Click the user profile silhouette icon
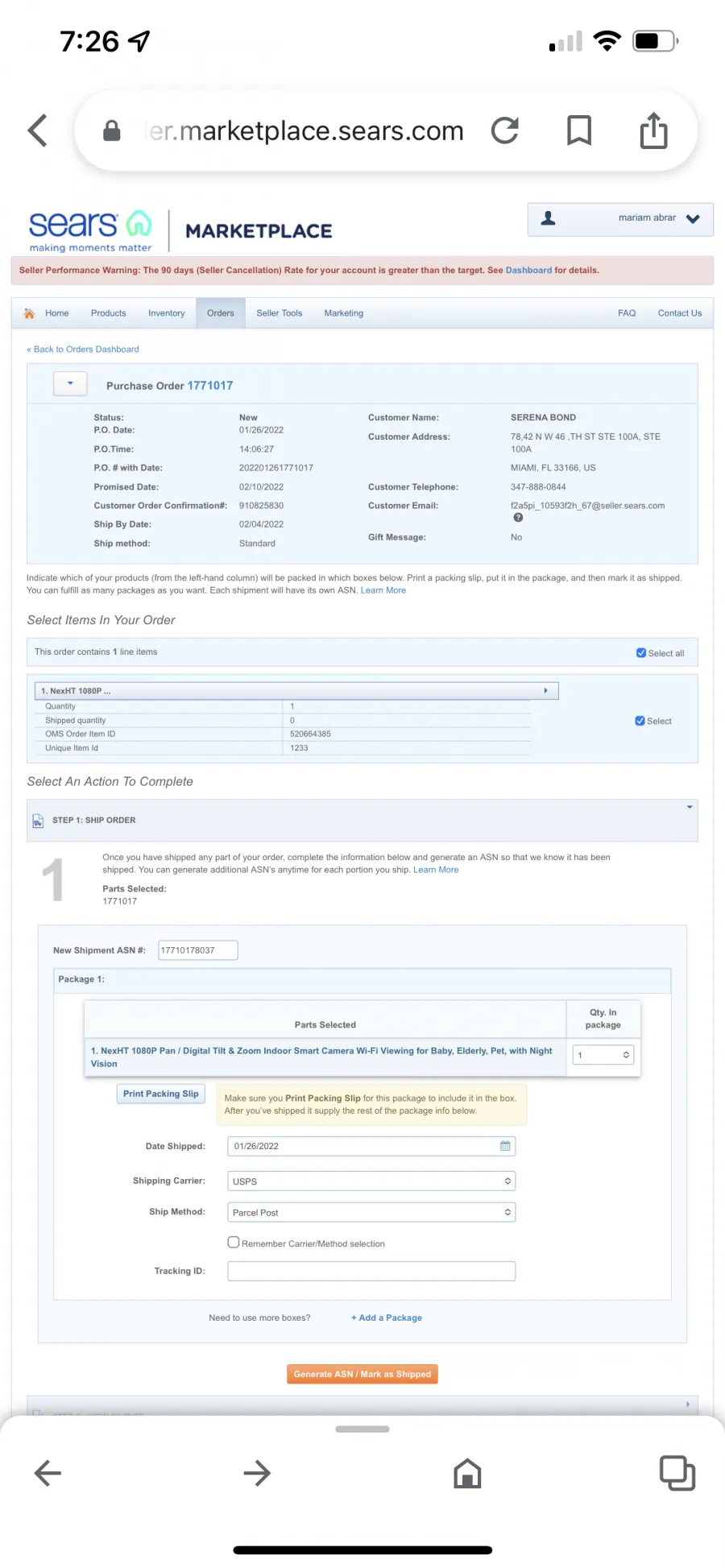Image resolution: width=725 pixels, height=1568 pixels. pos(548,218)
